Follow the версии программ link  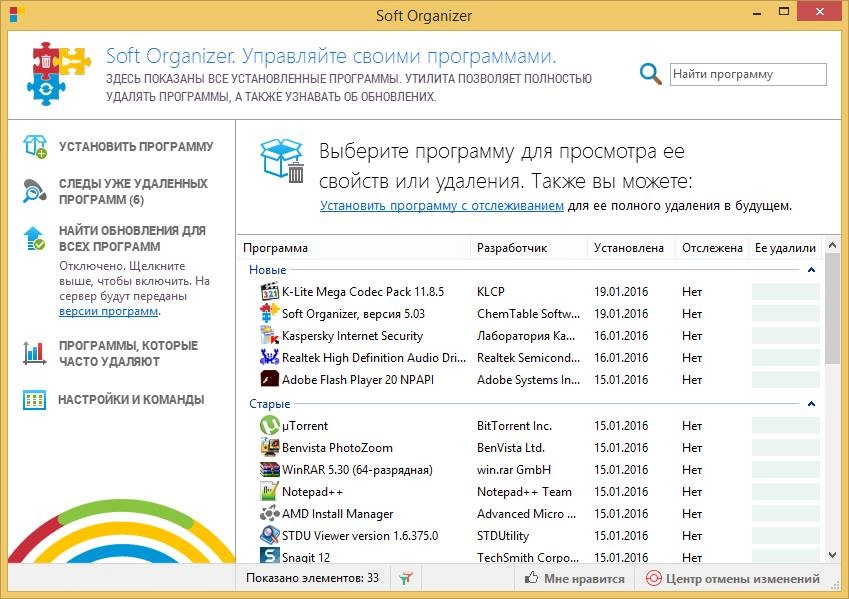coord(109,311)
